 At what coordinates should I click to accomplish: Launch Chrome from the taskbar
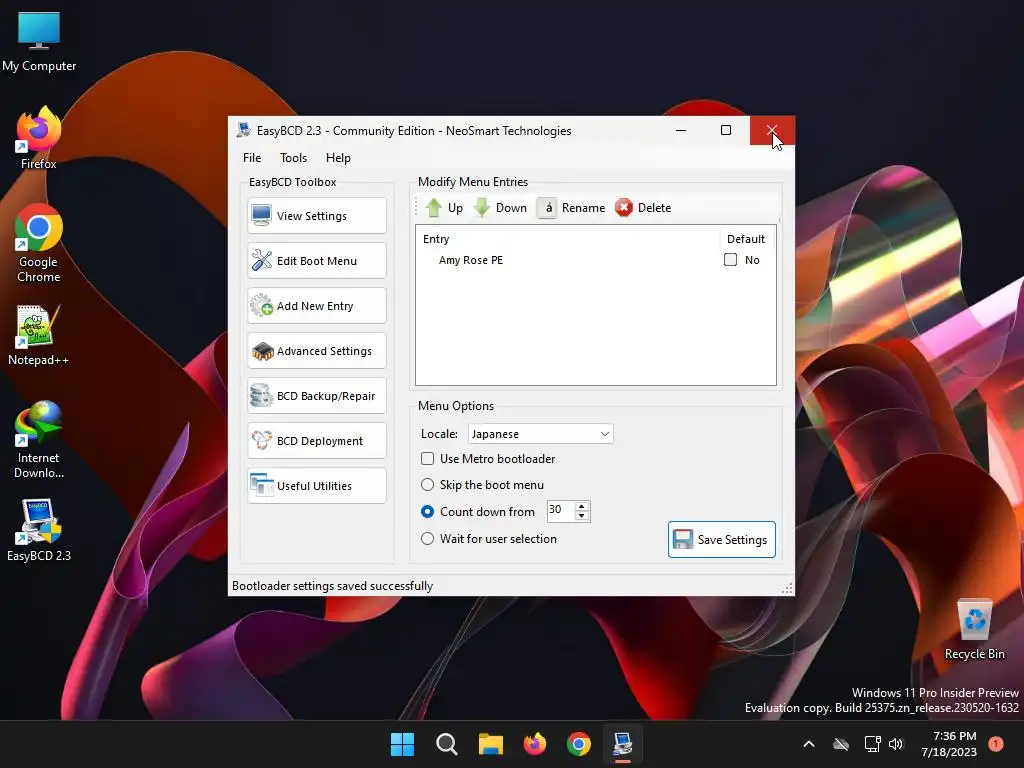point(579,744)
